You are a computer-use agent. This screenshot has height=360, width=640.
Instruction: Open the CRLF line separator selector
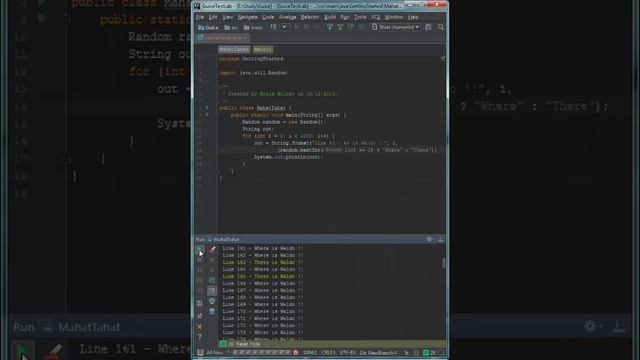[328, 353]
